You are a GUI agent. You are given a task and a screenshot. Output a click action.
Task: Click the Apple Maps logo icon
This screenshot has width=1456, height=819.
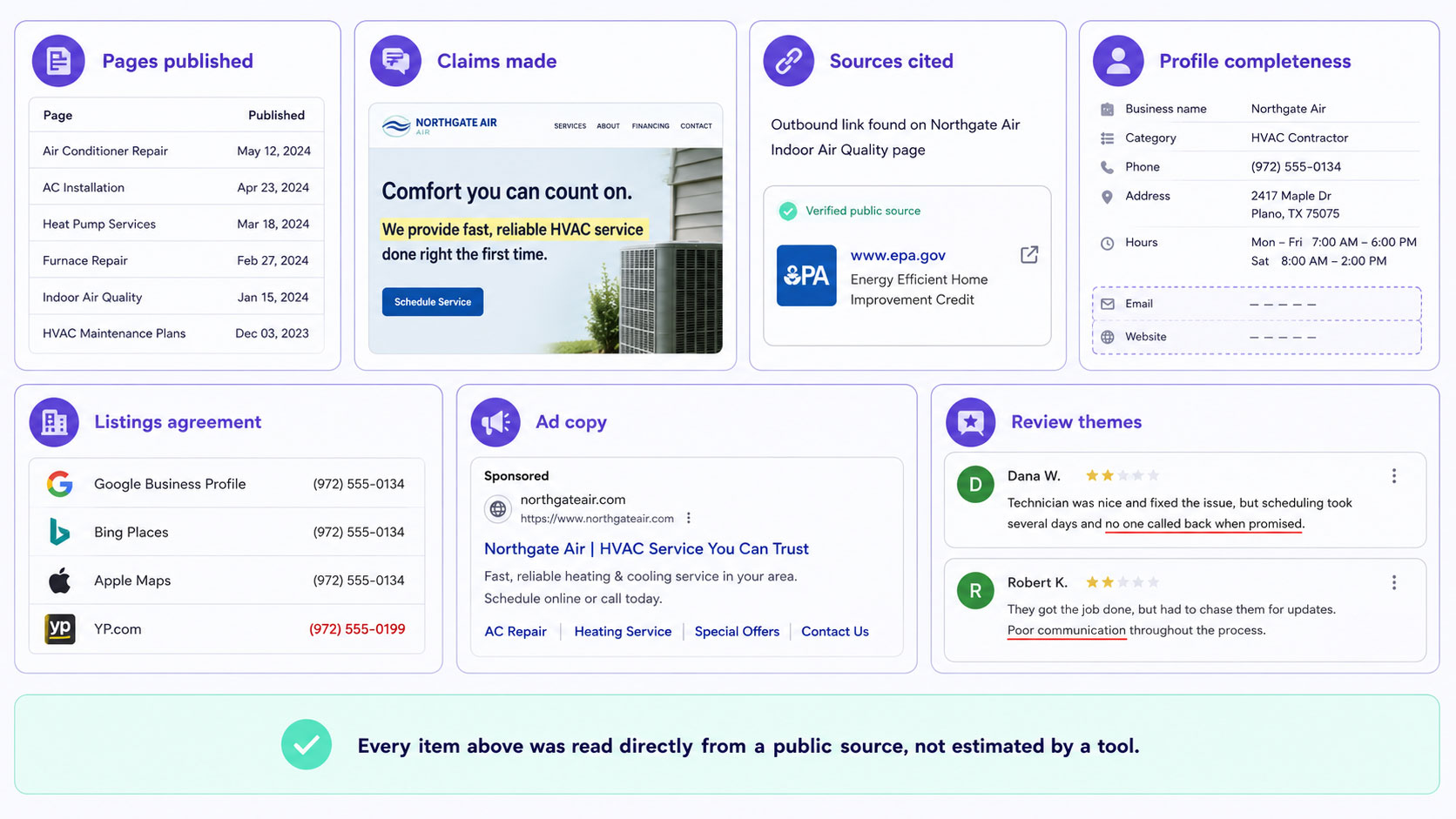pos(59,580)
